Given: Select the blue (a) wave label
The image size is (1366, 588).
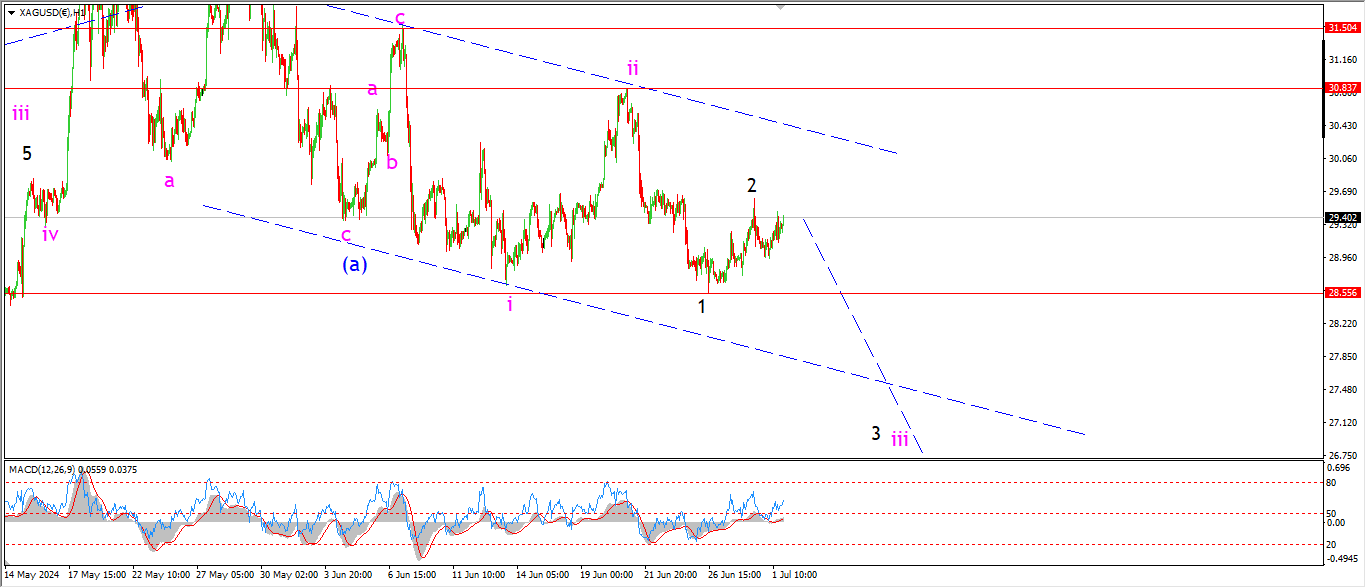Looking at the screenshot, I should tap(354, 265).
